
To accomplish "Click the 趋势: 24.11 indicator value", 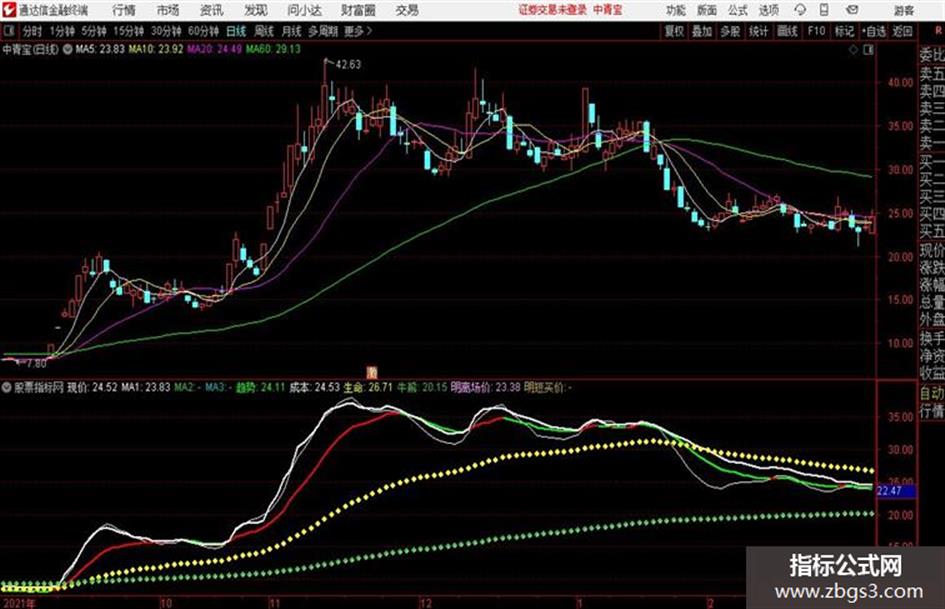I will point(260,387).
